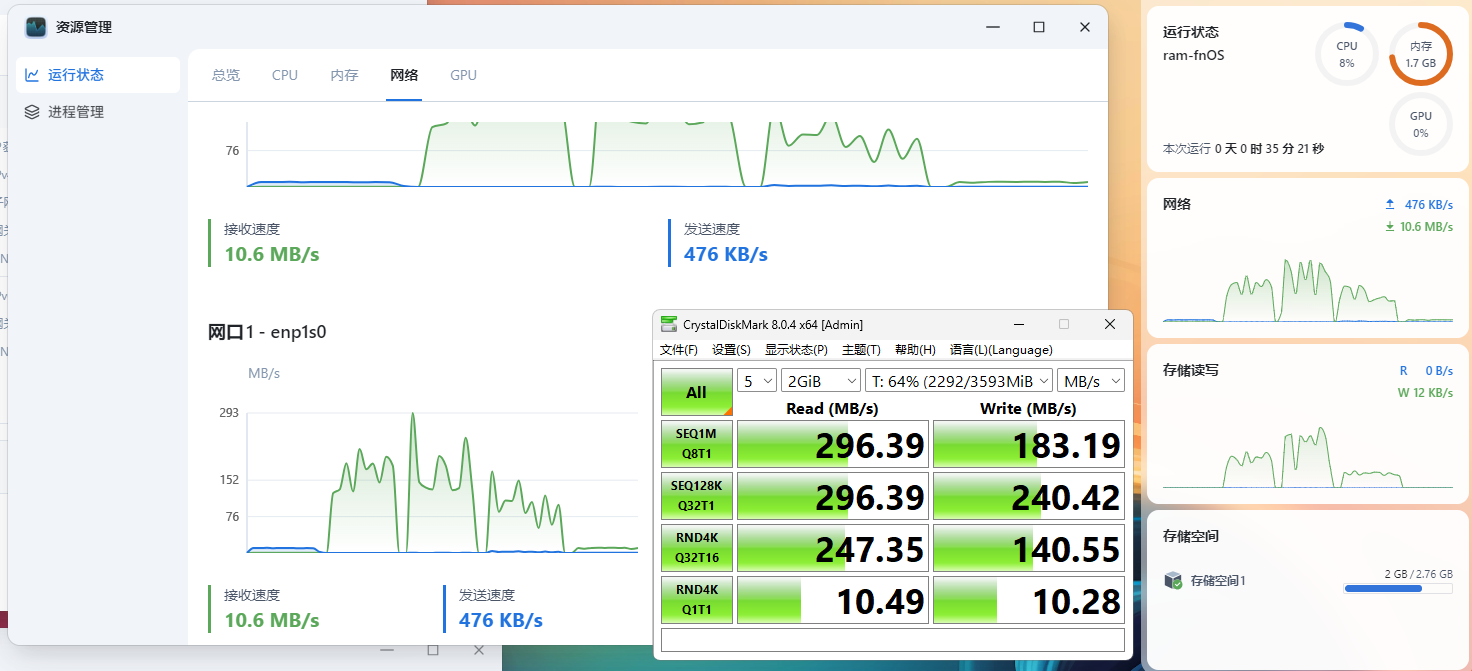Switch to the 总览 tab
The image size is (1472, 671).
[x=226, y=75]
